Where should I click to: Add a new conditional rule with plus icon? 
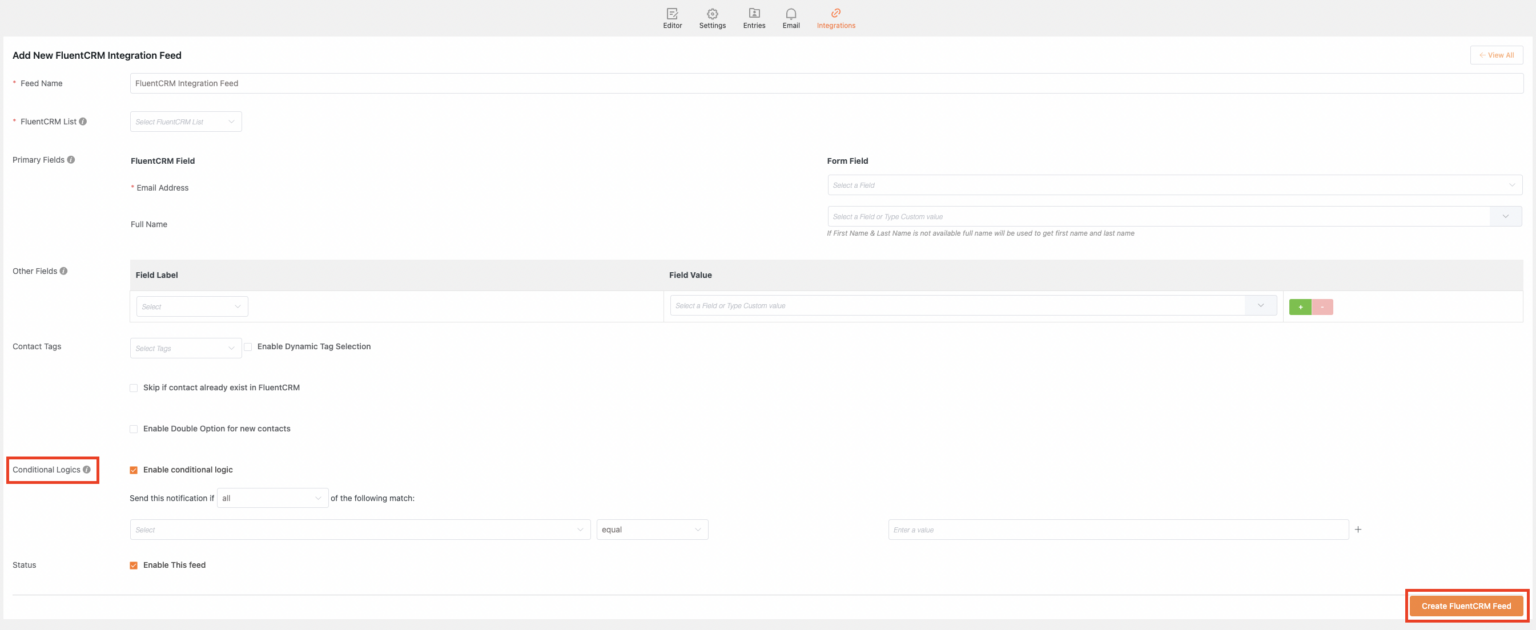(x=1357, y=529)
